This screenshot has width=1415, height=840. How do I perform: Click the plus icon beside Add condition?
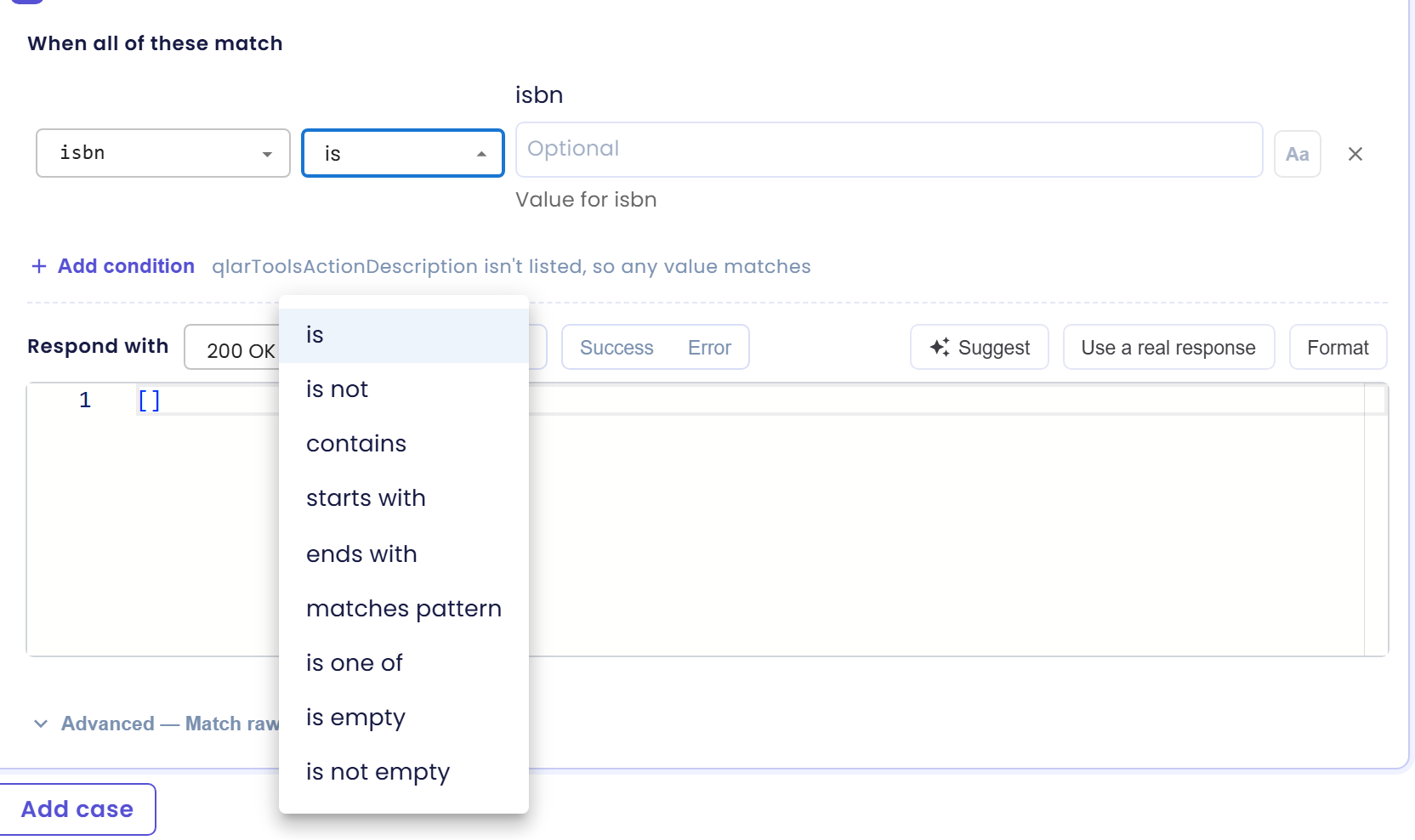tap(39, 266)
